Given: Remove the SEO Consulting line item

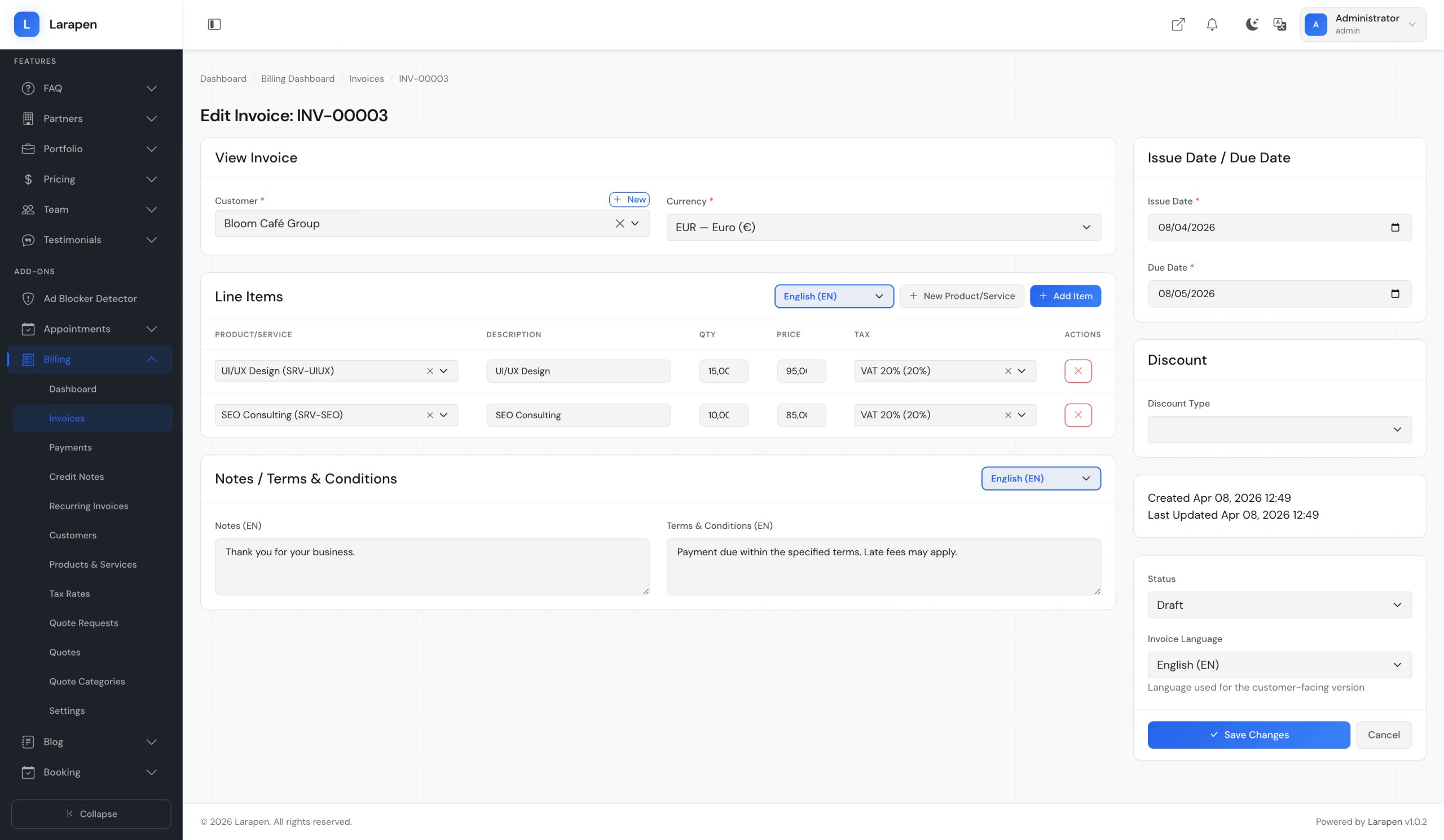Looking at the screenshot, I should click(x=1077, y=415).
